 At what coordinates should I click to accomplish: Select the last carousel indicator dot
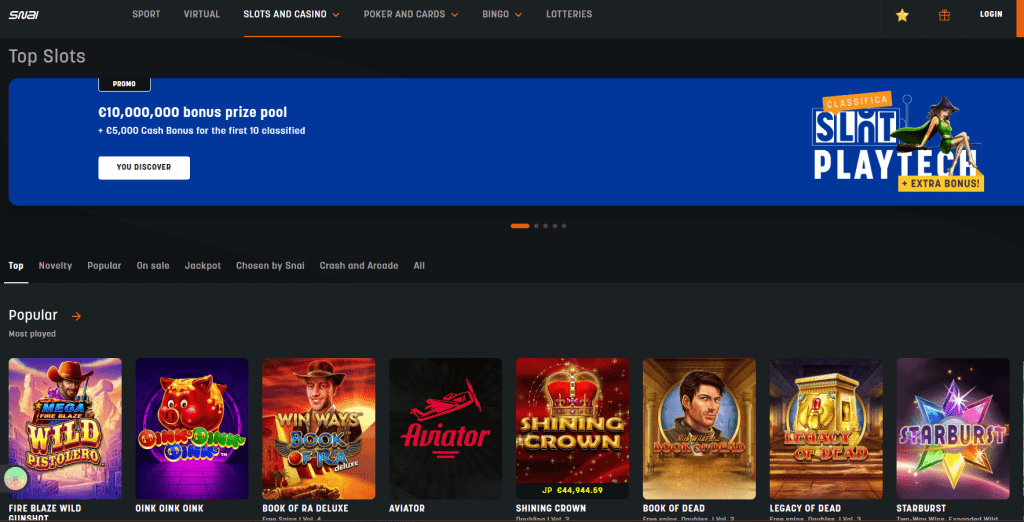coord(564,226)
